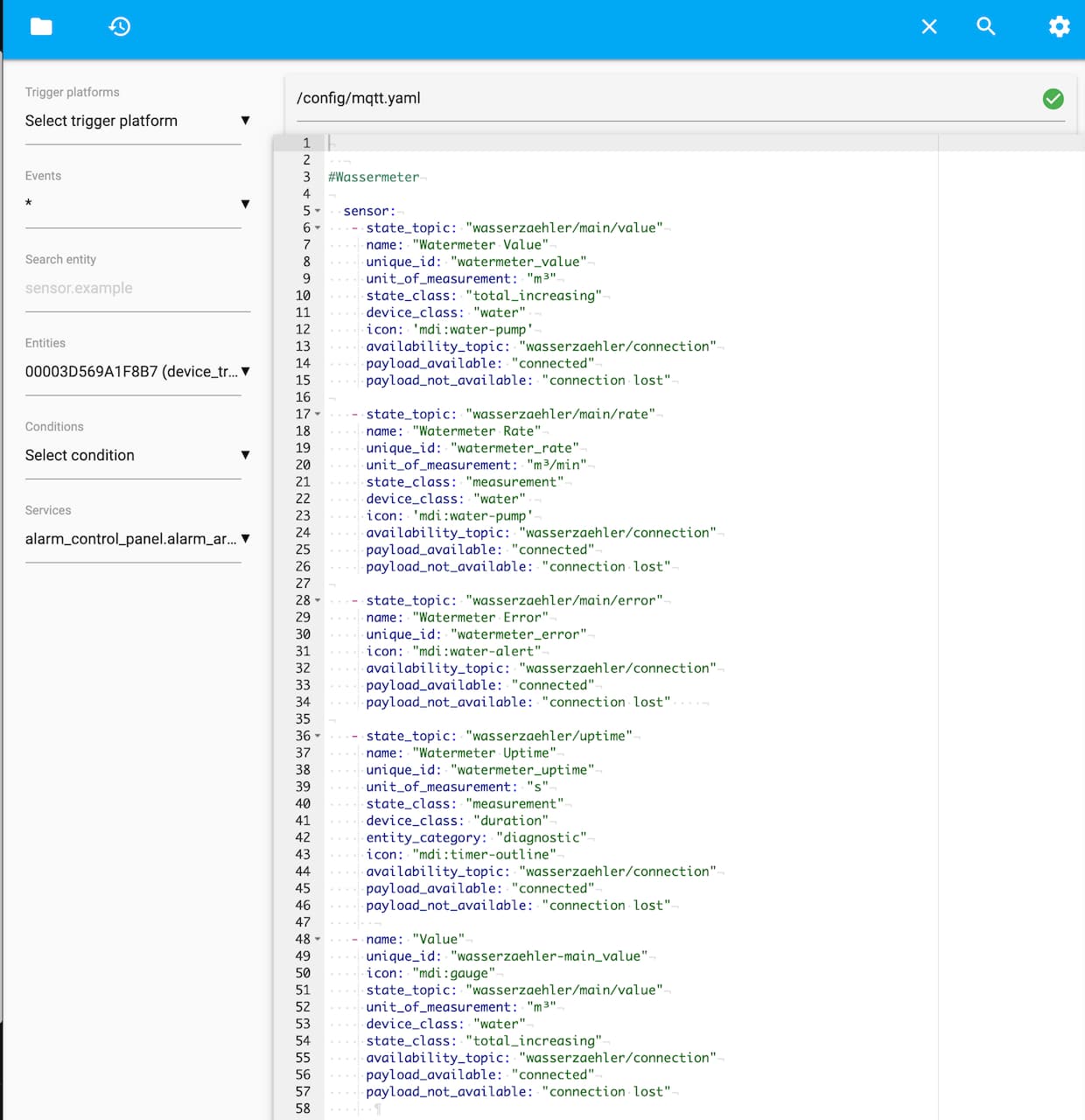Fold the Value sensor block at line 48
The height and width of the screenshot is (1120, 1085).
tap(318, 940)
